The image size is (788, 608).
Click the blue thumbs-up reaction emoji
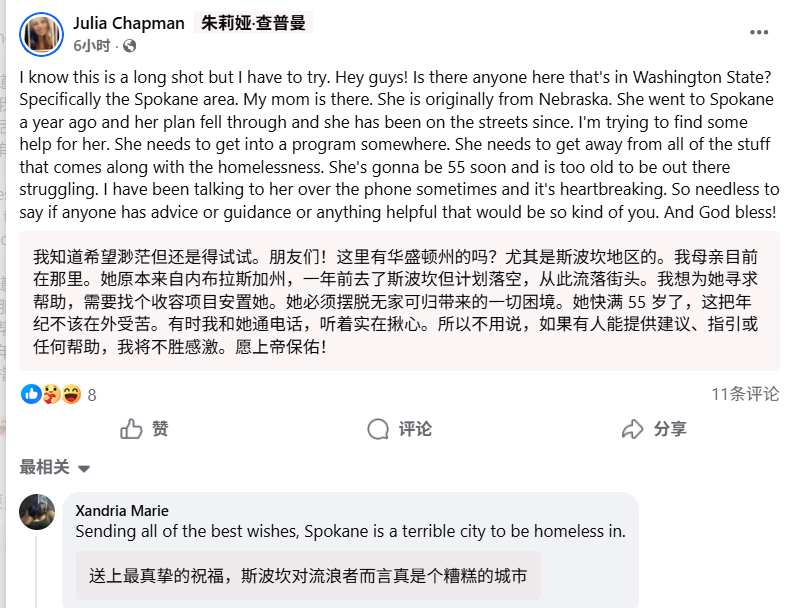coord(31,394)
